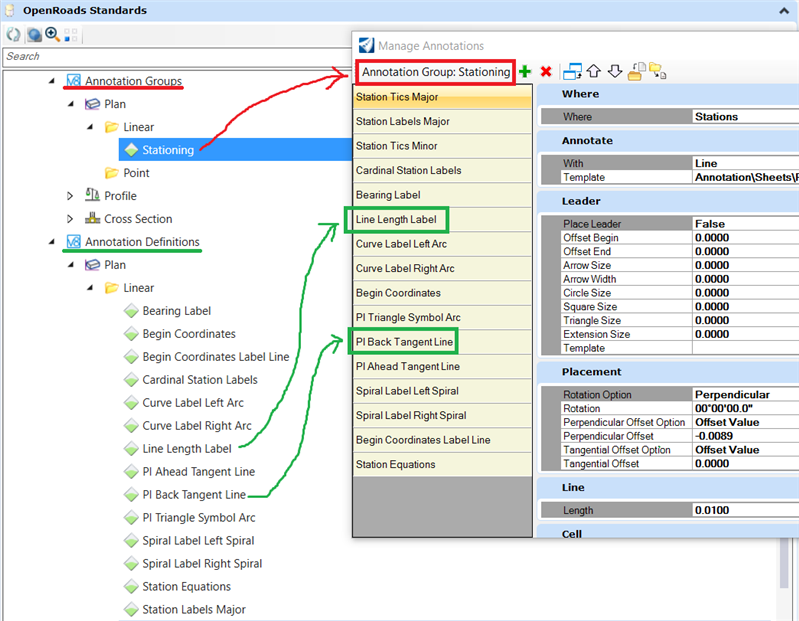Collapse the Annotation Definitions tree node
The height and width of the screenshot is (621, 799).
pos(51,242)
